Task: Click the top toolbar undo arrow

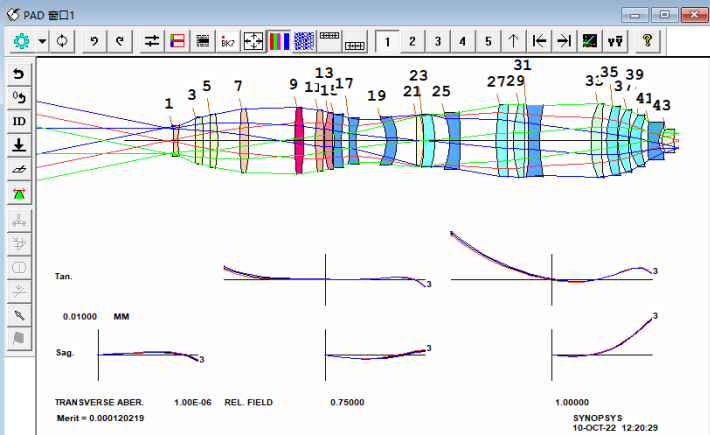Action: click(x=94, y=42)
